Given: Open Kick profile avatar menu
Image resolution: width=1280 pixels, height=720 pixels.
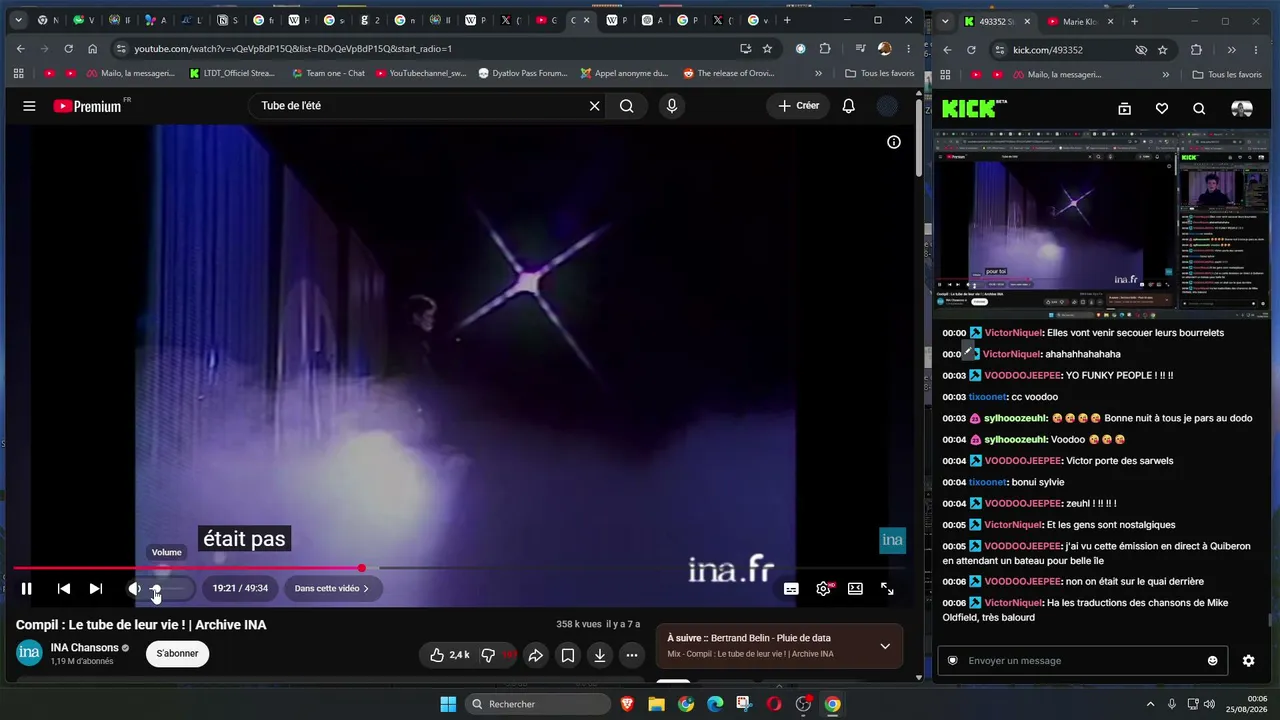Looking at the screenshot, I should click(1242, 108).
